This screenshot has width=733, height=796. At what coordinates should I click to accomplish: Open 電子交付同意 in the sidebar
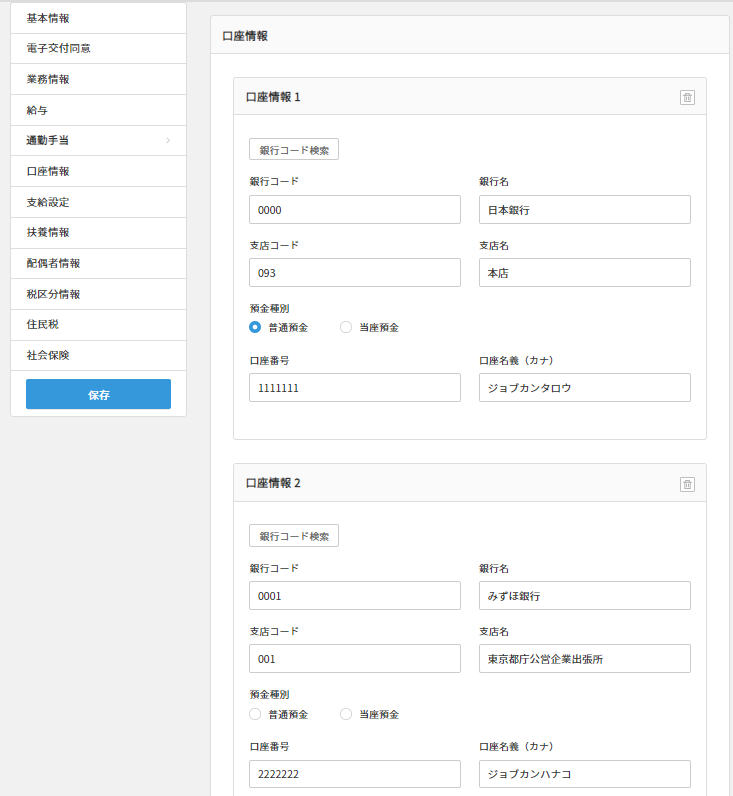98,49
